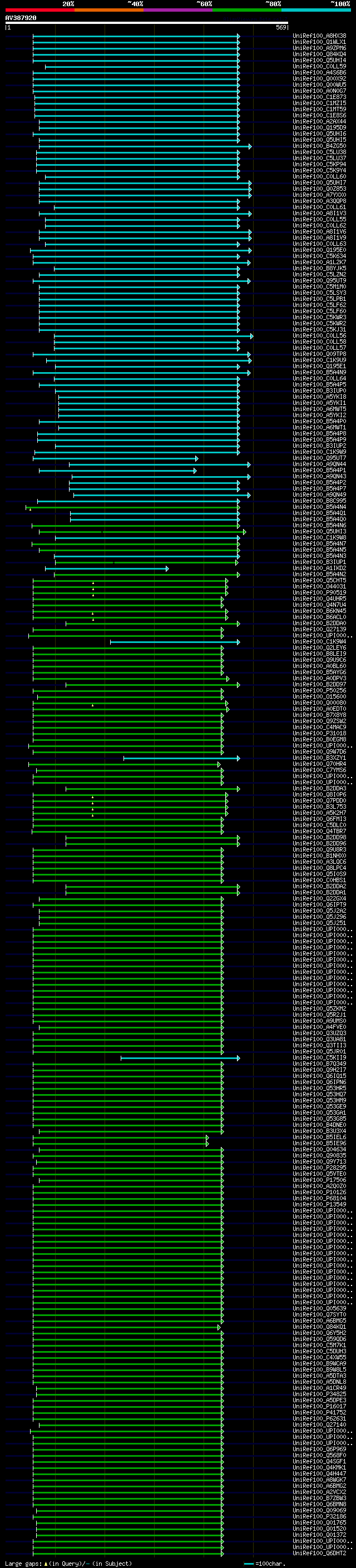356x1568 pixels.
Task: Select hit label UniRef100_C1MZI5
Action: (x=319, y=103)
